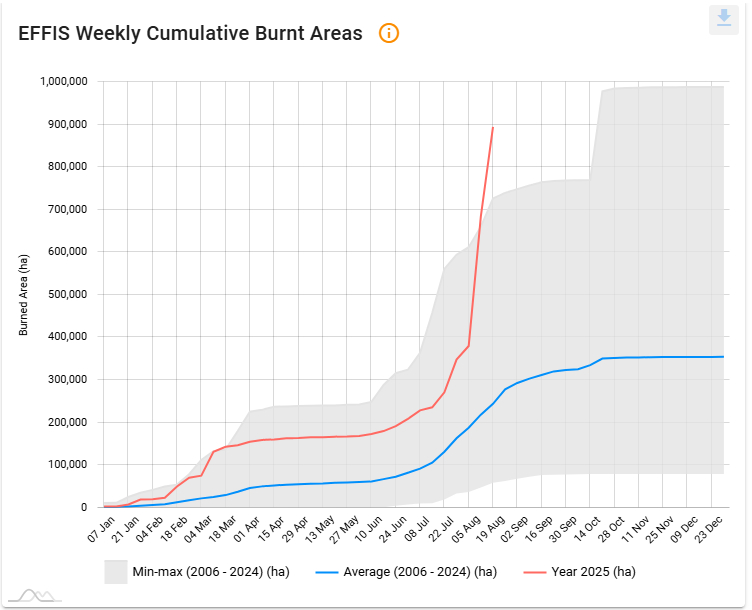Click the mountain logo icon at bottom-left

38,595
